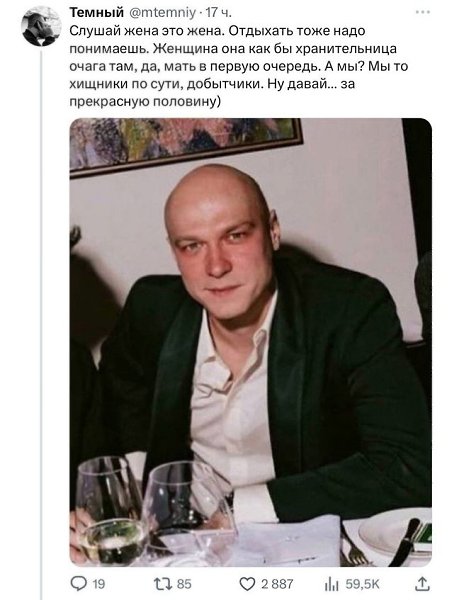The width and height of the screenshot is (453, 600).
Task: Click the framed painting in the photo
Action: [186, 145]
